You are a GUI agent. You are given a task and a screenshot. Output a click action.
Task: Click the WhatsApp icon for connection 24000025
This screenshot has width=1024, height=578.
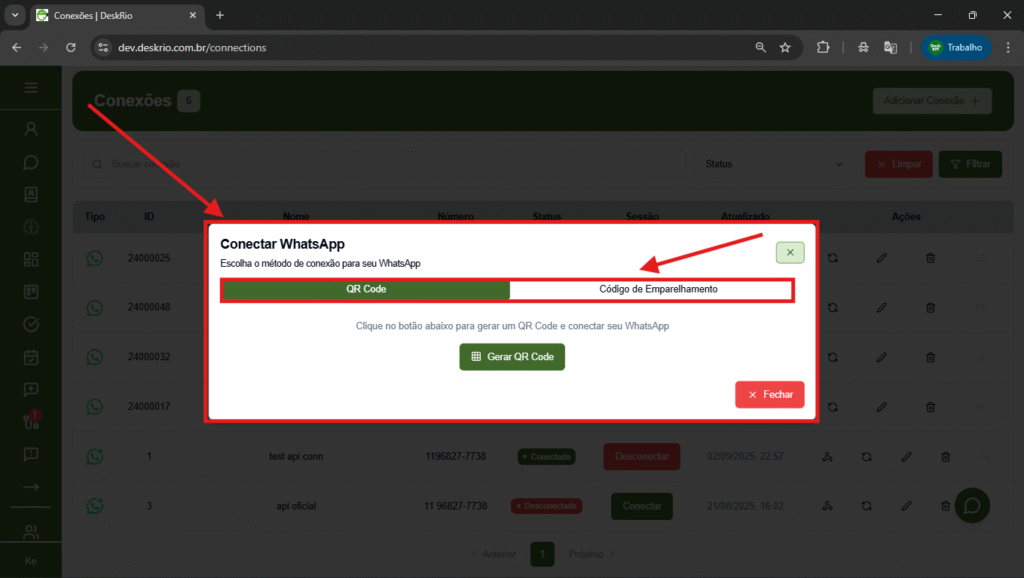pos(95,258)
